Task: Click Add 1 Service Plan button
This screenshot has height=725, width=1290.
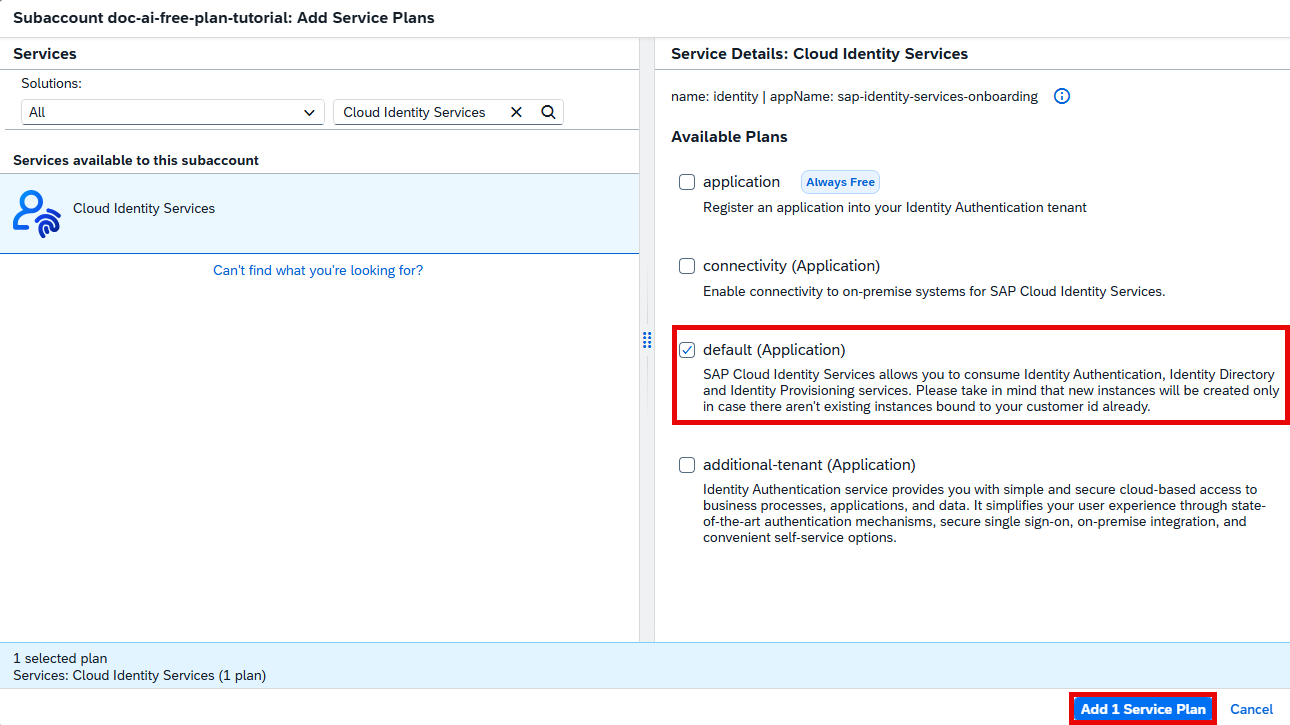Action: (x=1143, y=709)
